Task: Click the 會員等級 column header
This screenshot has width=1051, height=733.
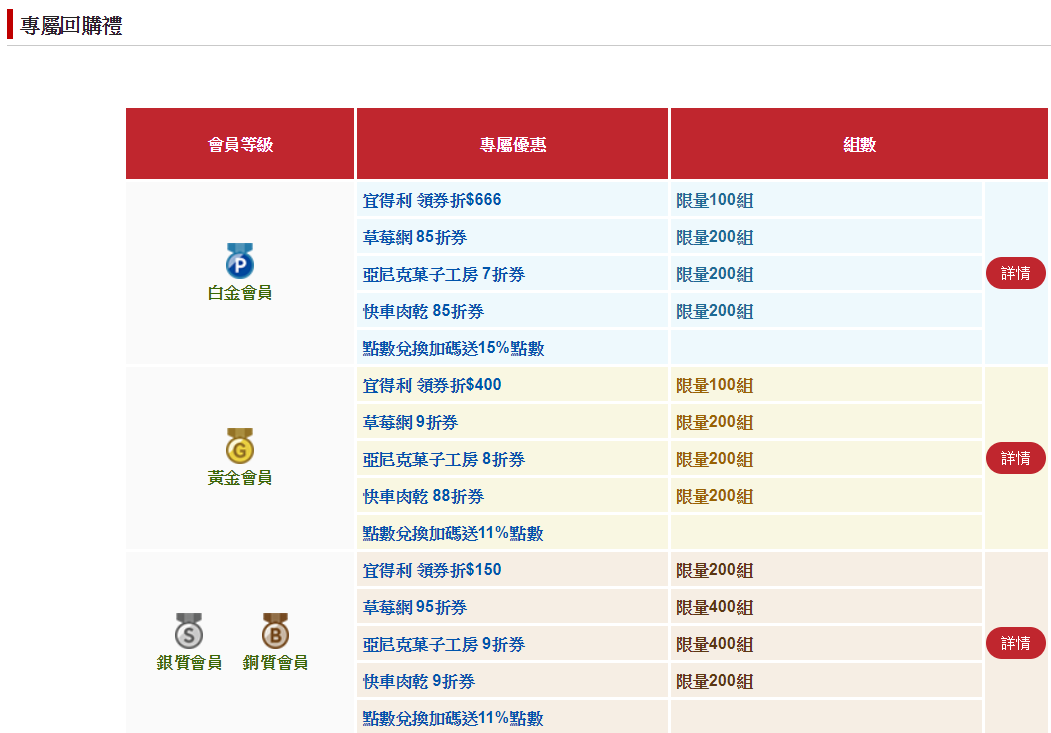Action: pyautogui.click(x=240, y=144)
